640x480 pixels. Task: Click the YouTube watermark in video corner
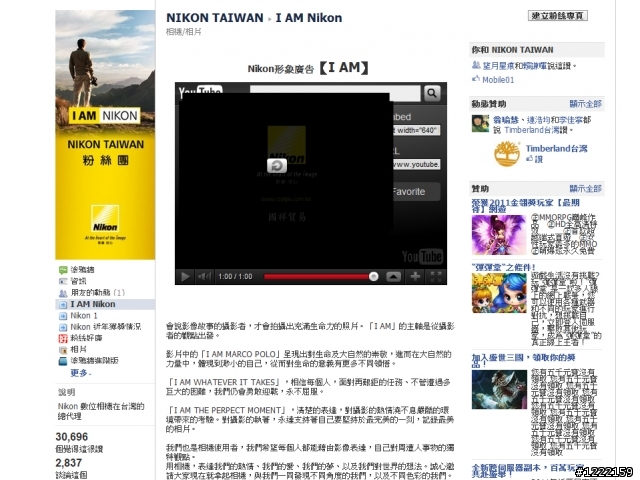tap(422, 257)
